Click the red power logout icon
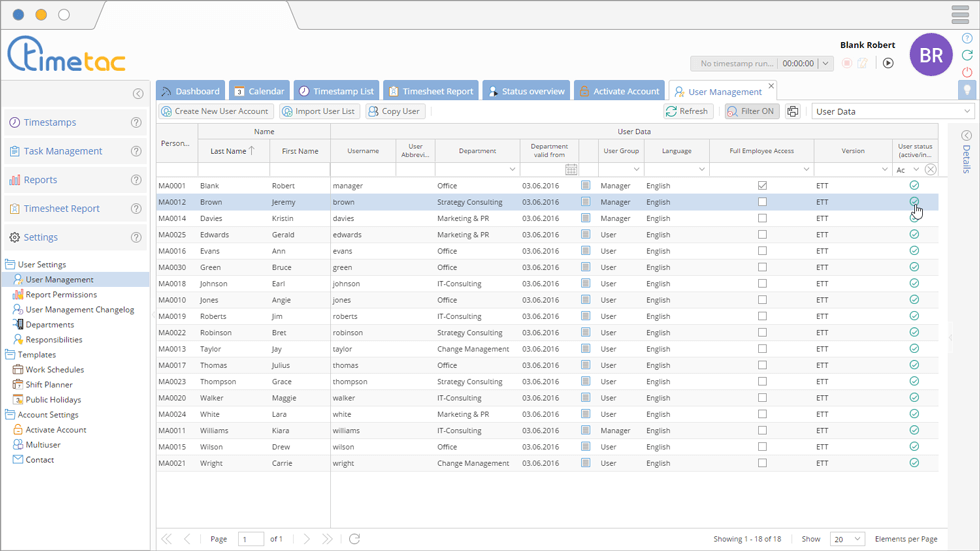 click(967, 72)
